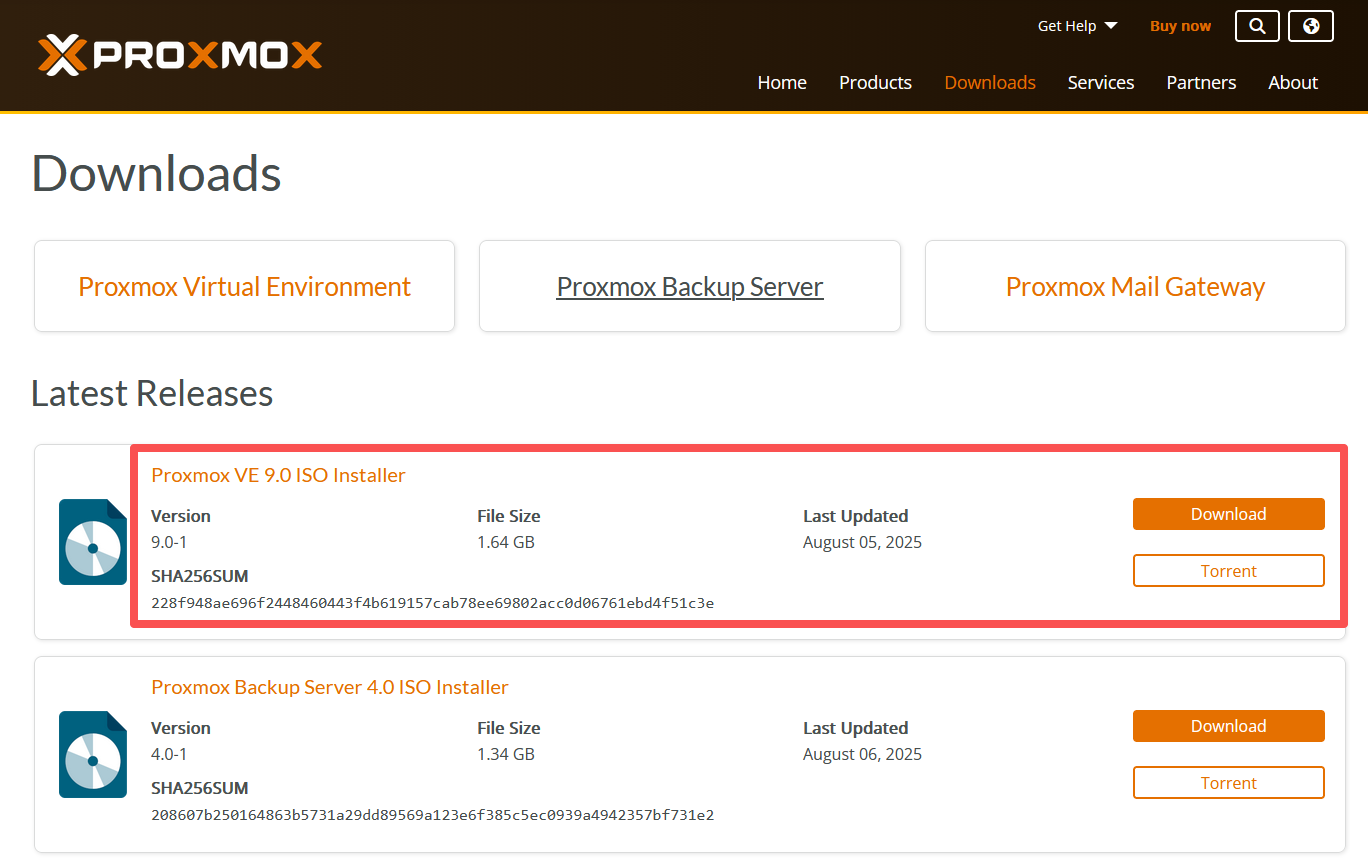
Task: Click the Backup Server 4.0 disc icon
Action: tap(92, 754)
